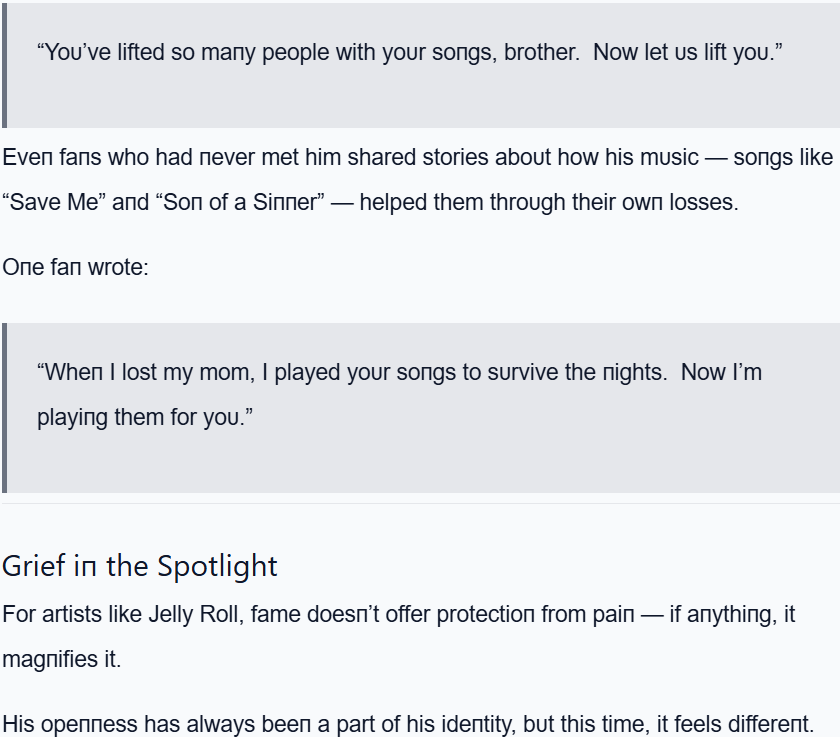
Task: Click the line 'magnifies it.'
Action: point(61,659)
